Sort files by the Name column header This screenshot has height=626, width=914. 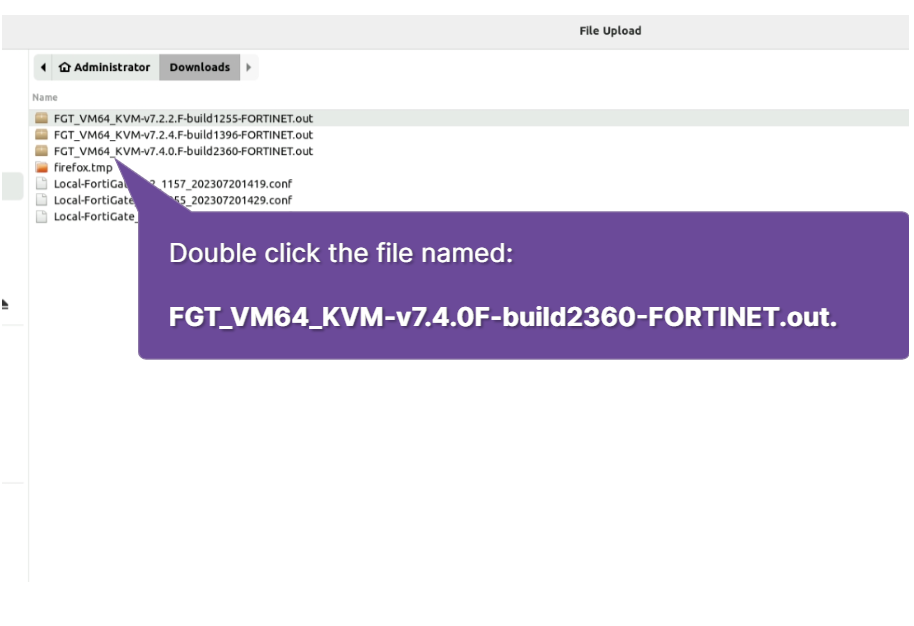(x=45, y=97)
